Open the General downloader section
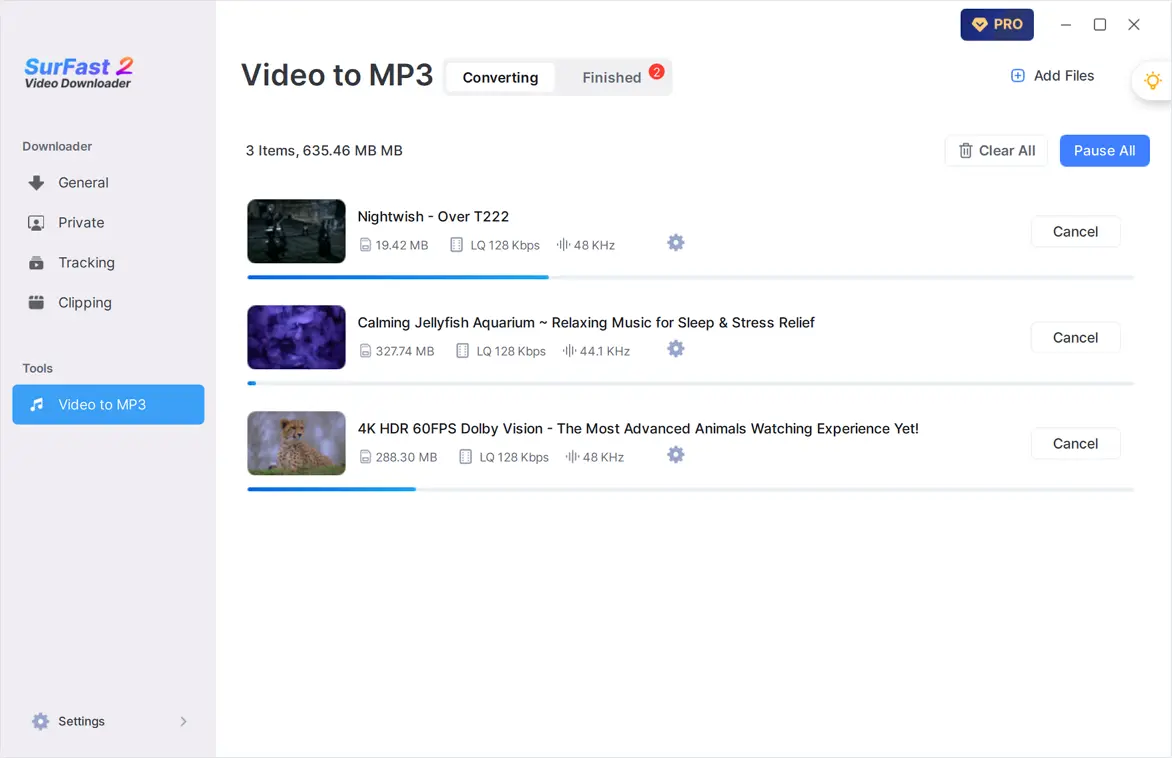 (108, 182)
